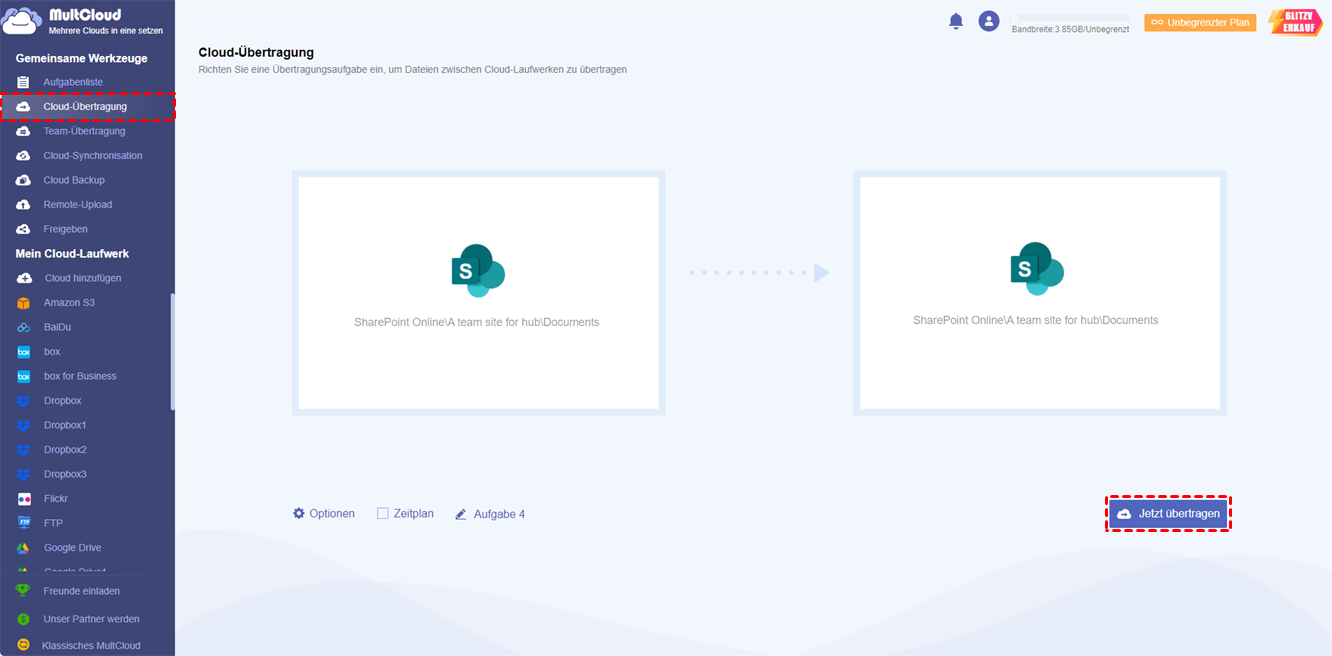Screen dimensions: 1332x656
Task: Click the pencil icon beside Aufgabe 4
Action: pyautogui.click(x=461, y=514)
